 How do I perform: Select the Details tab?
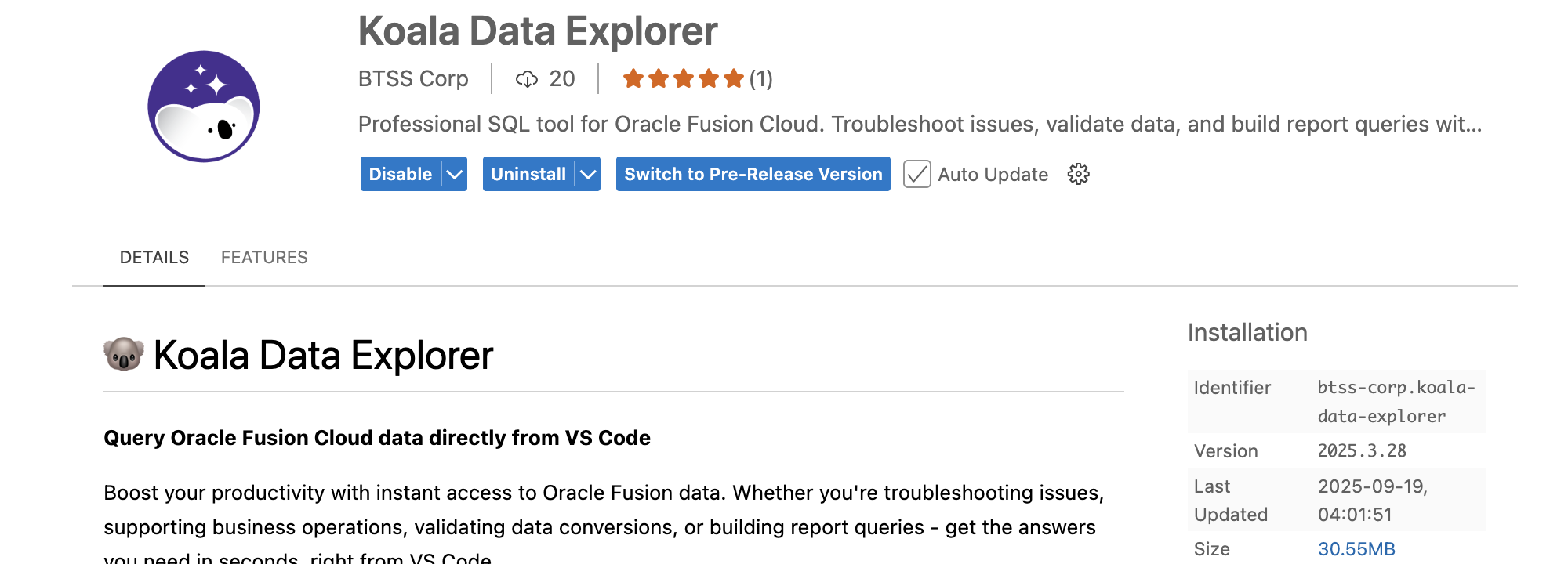pyautogui.click(x=154, y=258)
